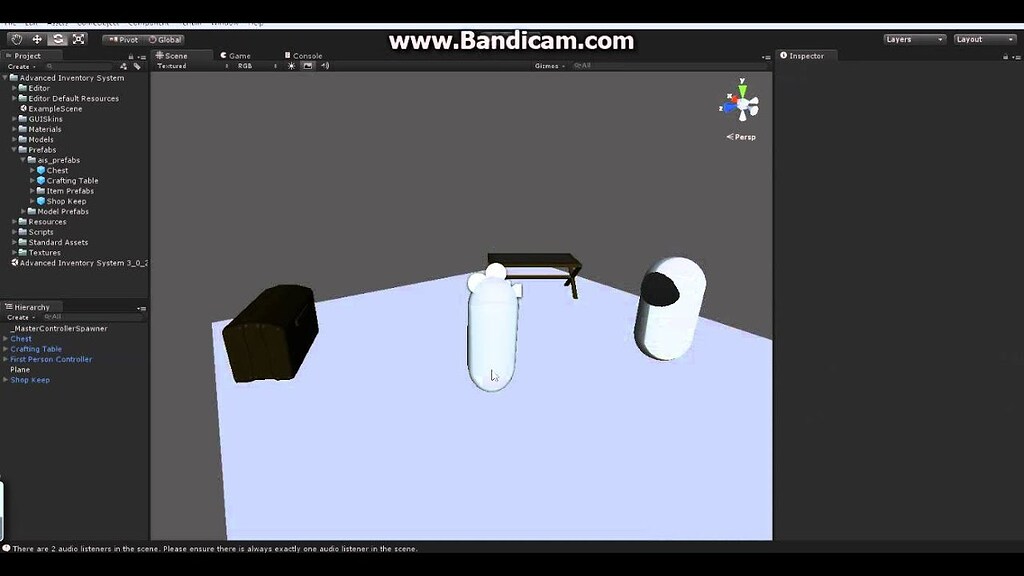Activate the Scale tool
The width and height of the screenshot is (1024, 576).
(x=79, y=39)
